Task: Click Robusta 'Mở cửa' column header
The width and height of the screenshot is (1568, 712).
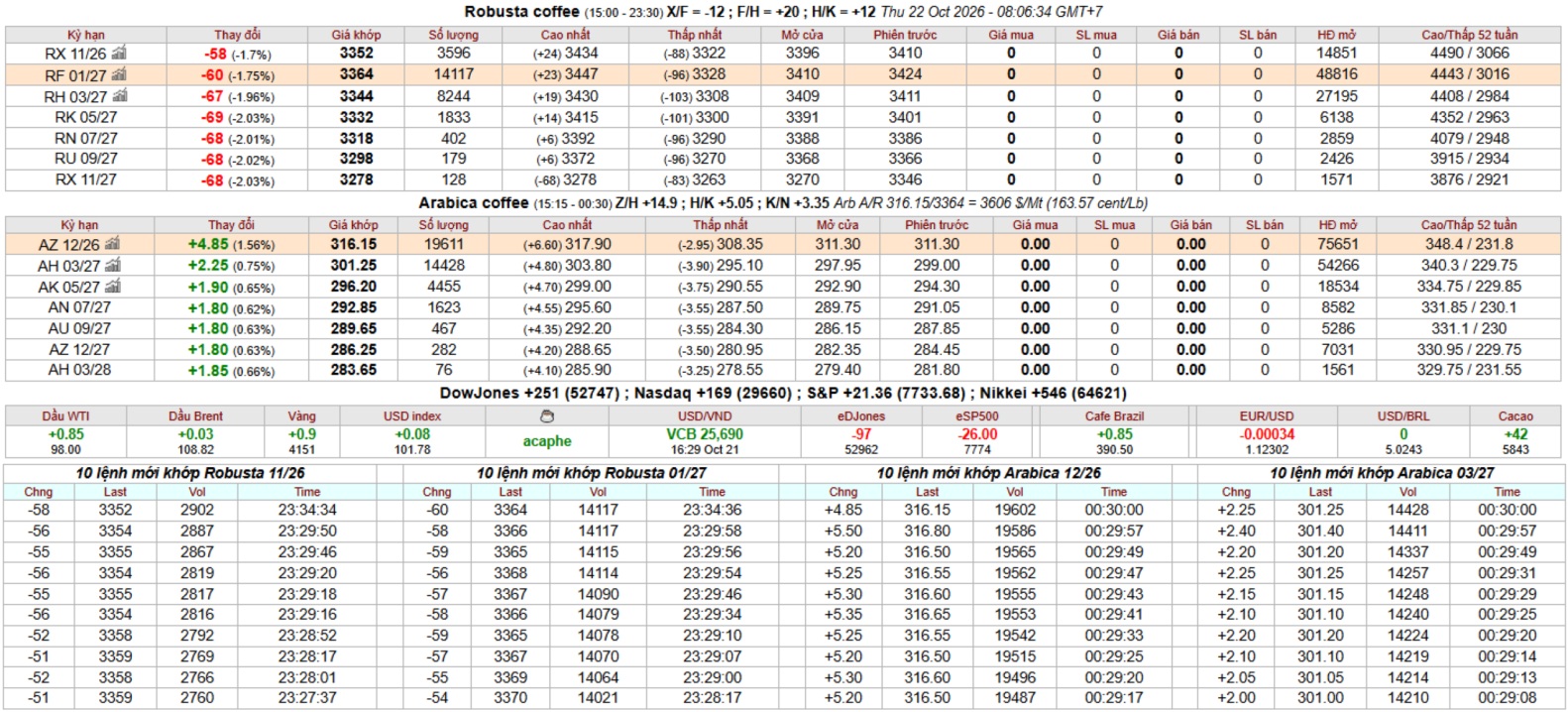Action: (x=802, y=35)
